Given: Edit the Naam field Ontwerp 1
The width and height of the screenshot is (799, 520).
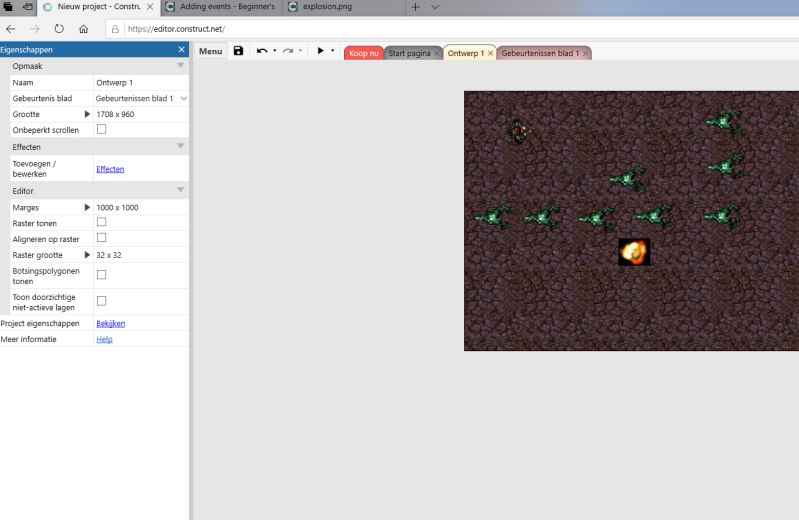Looking at the screenshot, I should coord(141,83).
